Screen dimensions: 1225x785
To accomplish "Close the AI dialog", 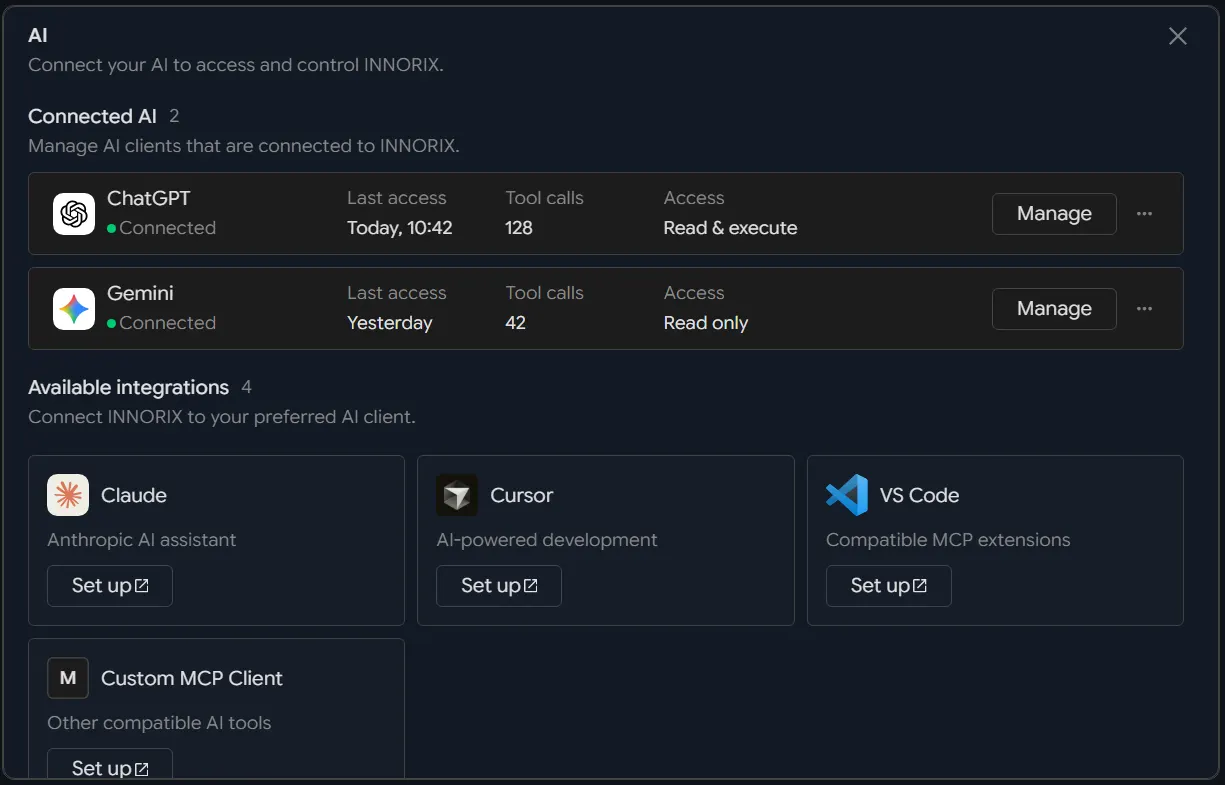I will tap(1178, 36).
